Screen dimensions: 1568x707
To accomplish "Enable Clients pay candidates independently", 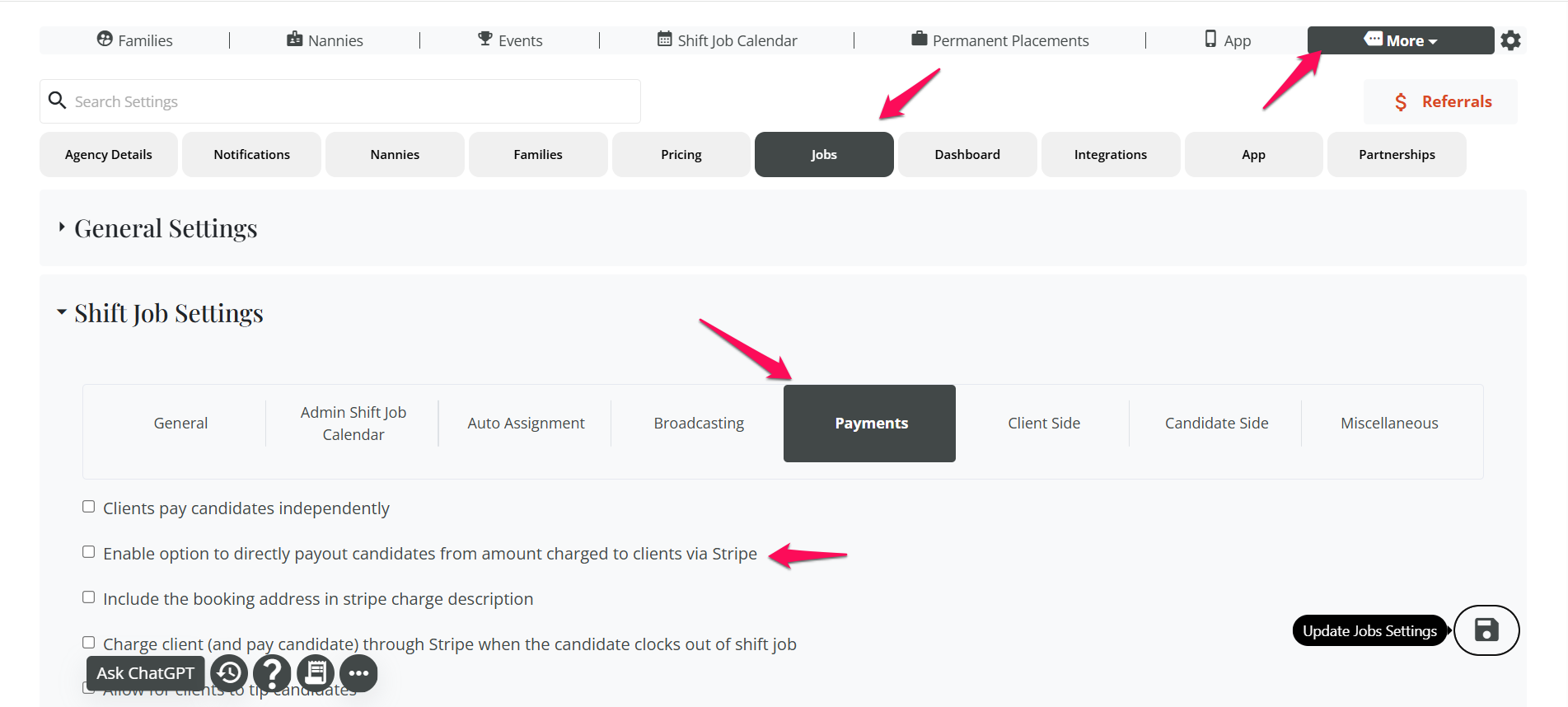I will point(89,507).
